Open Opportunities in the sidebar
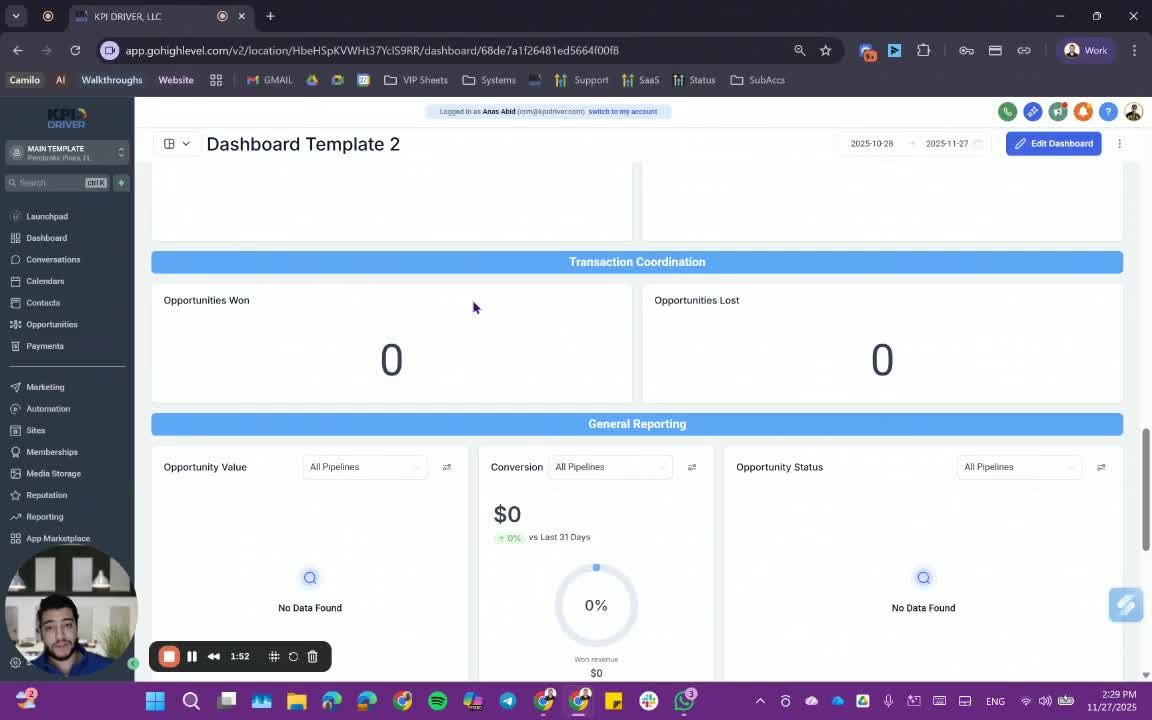Viewport: 1152px width, 720px height. 51,325
